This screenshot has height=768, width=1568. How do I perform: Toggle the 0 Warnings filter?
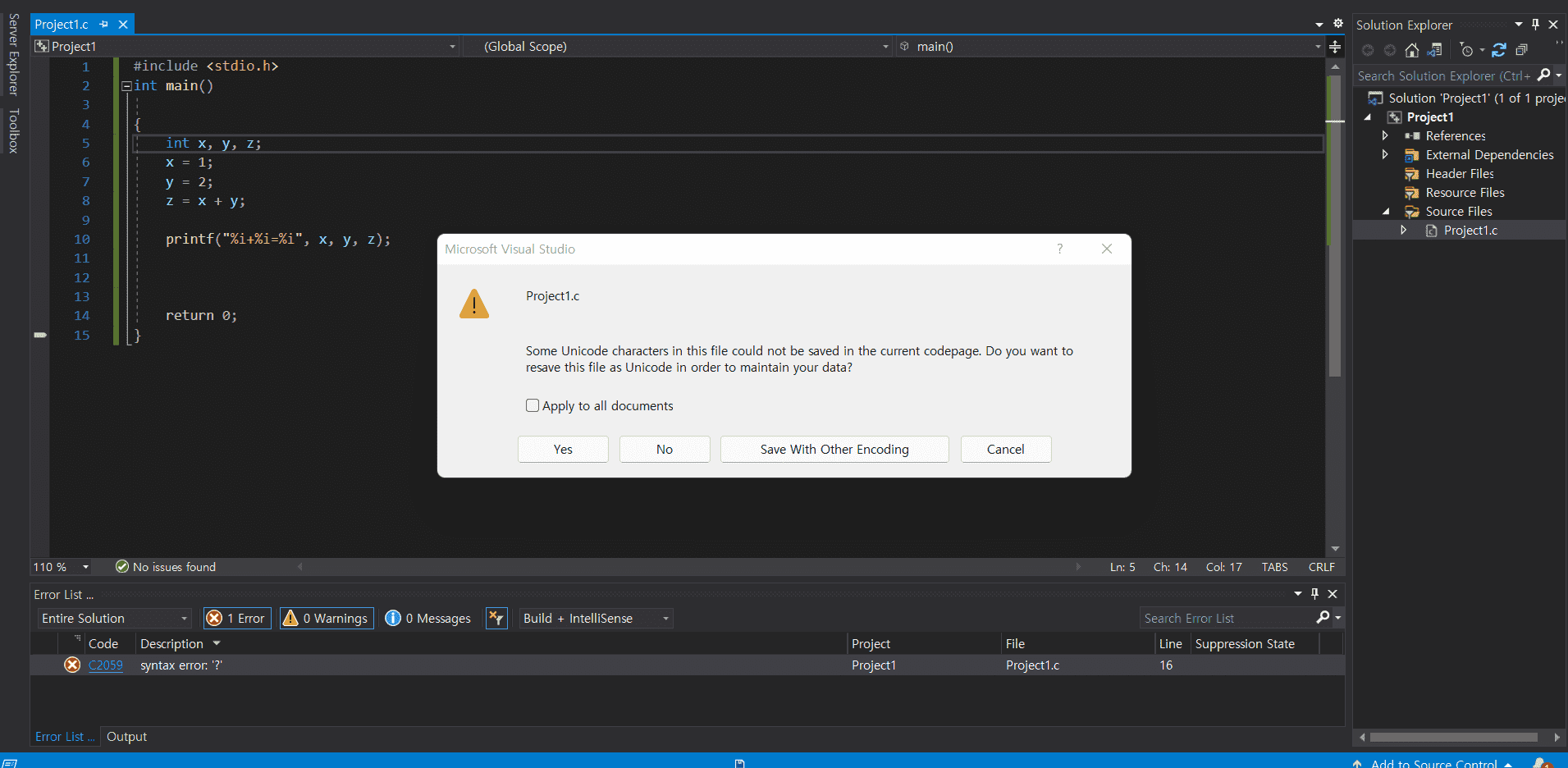(x=327, y=618)
